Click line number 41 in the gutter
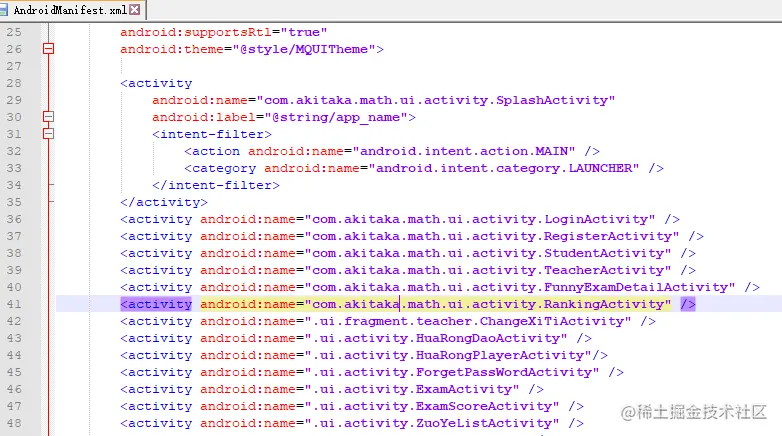This screenshot has height=436, width=782. click(x=14, y=304)
